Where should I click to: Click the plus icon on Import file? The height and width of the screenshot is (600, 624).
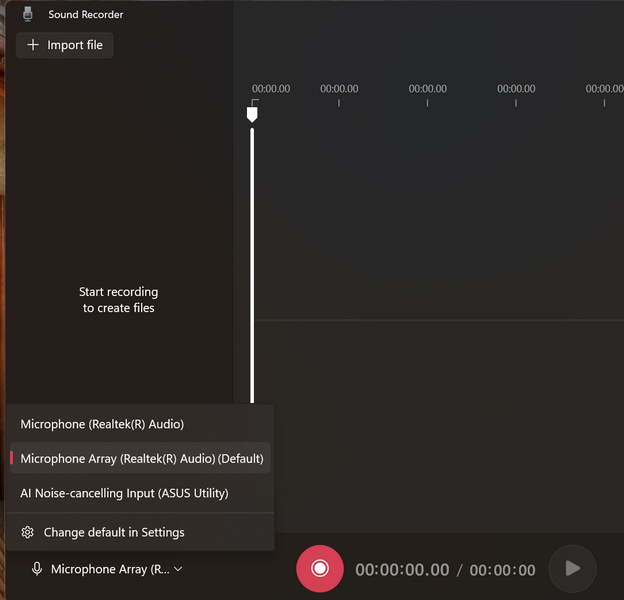(x=33, y=45)
